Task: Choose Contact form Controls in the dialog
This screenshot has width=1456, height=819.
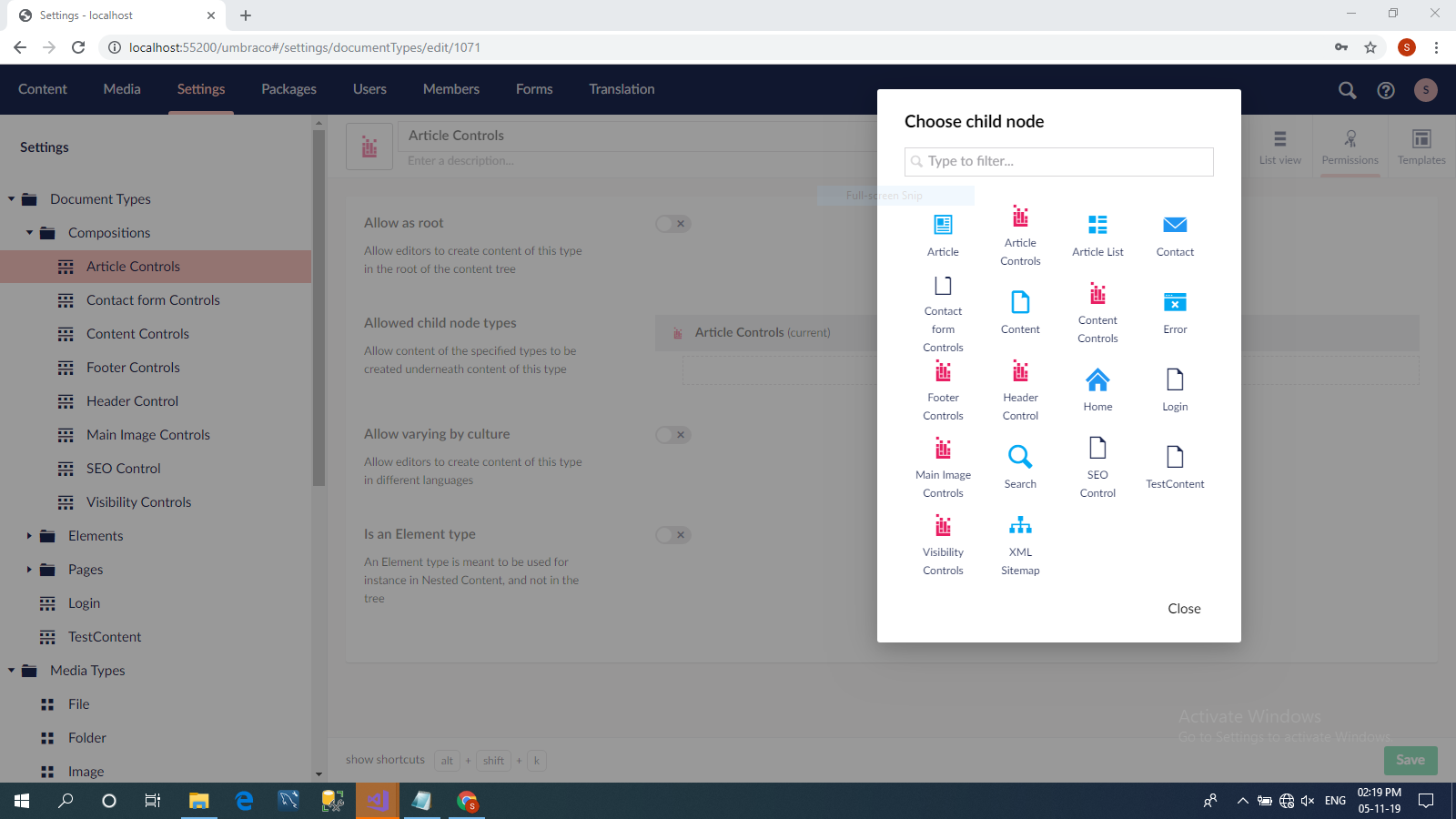Action: pyautogui.click(x=943, y=313)
